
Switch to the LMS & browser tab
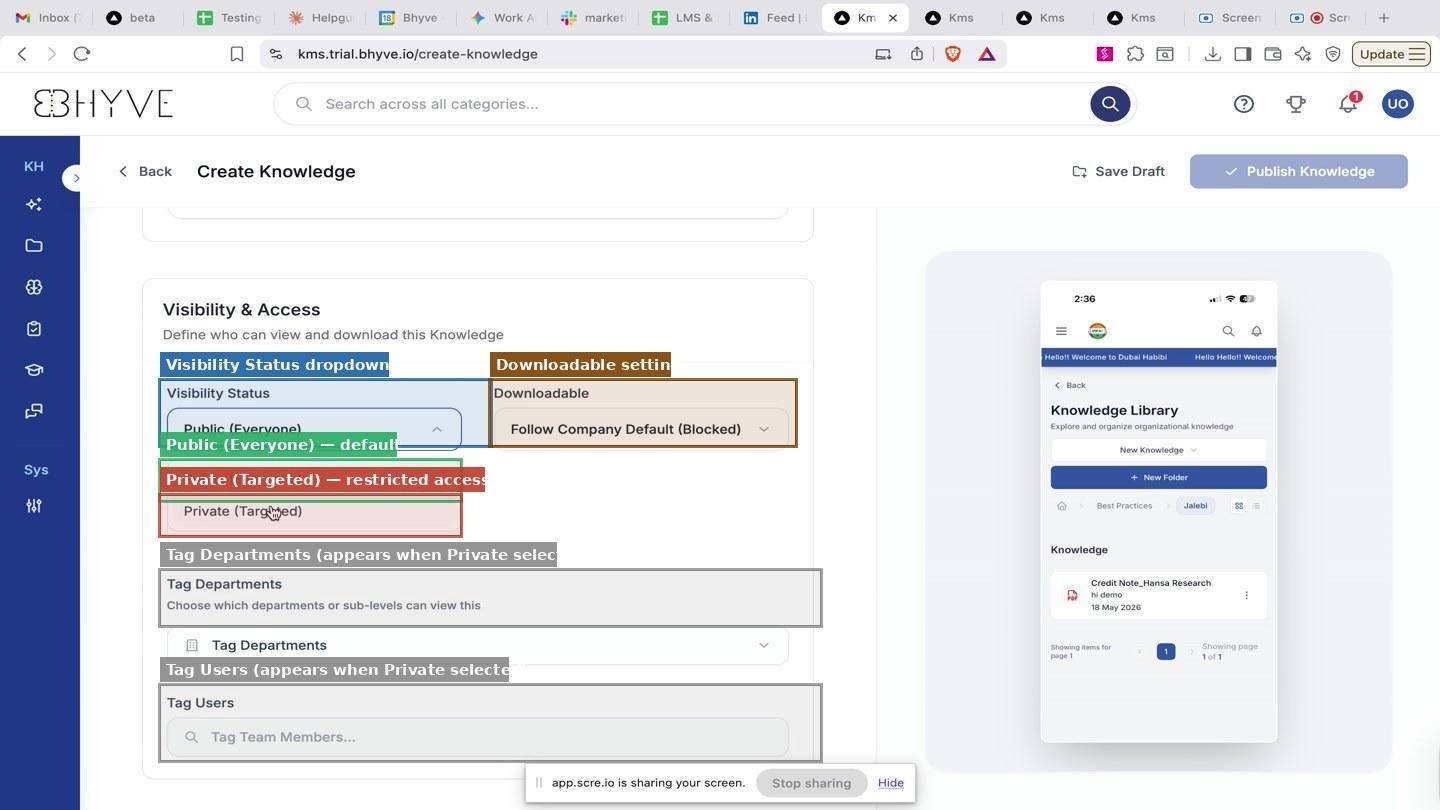pos(683,17)
